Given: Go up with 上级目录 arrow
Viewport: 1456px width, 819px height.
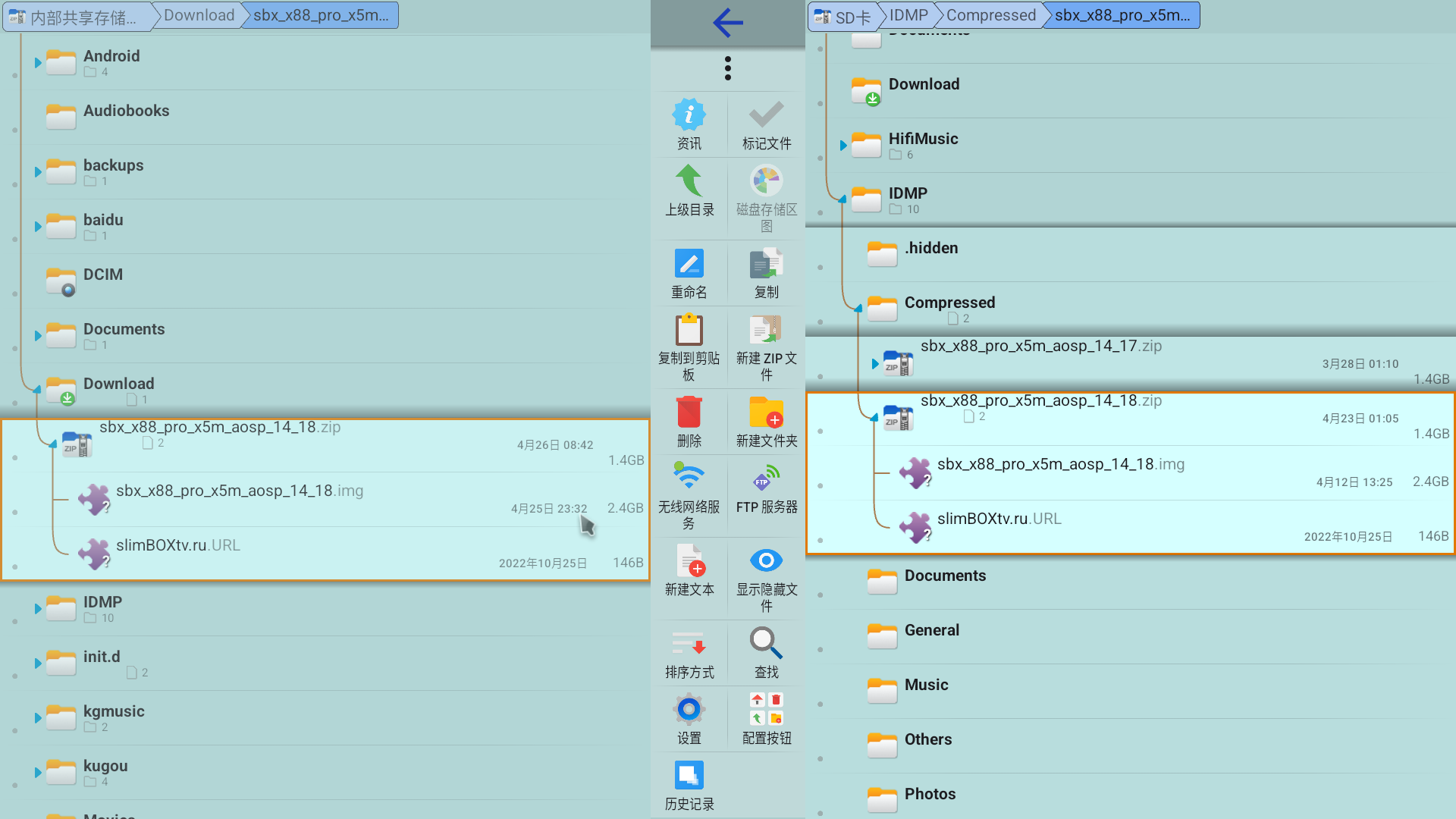Looking at the screenshot, I should click(689, 181).
